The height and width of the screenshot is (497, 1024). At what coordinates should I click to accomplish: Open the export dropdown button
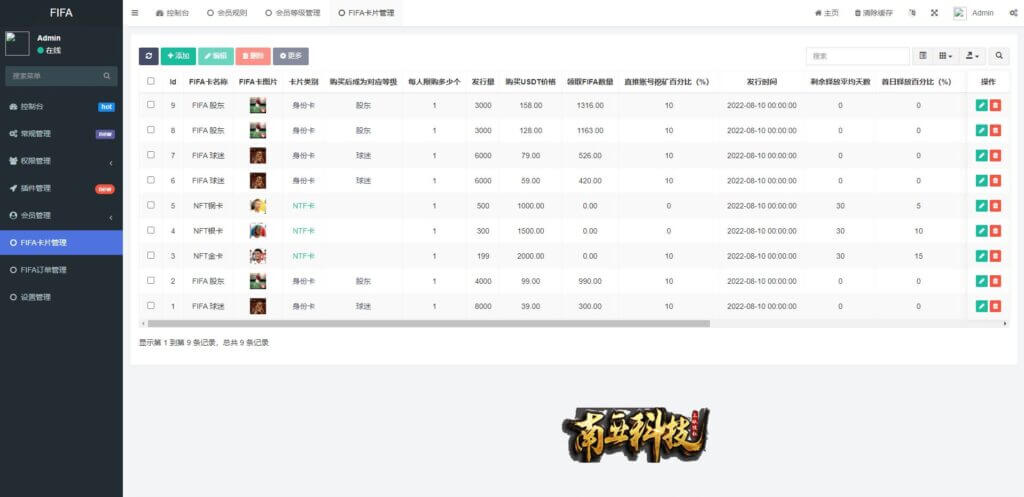click(x=973, y=56)
